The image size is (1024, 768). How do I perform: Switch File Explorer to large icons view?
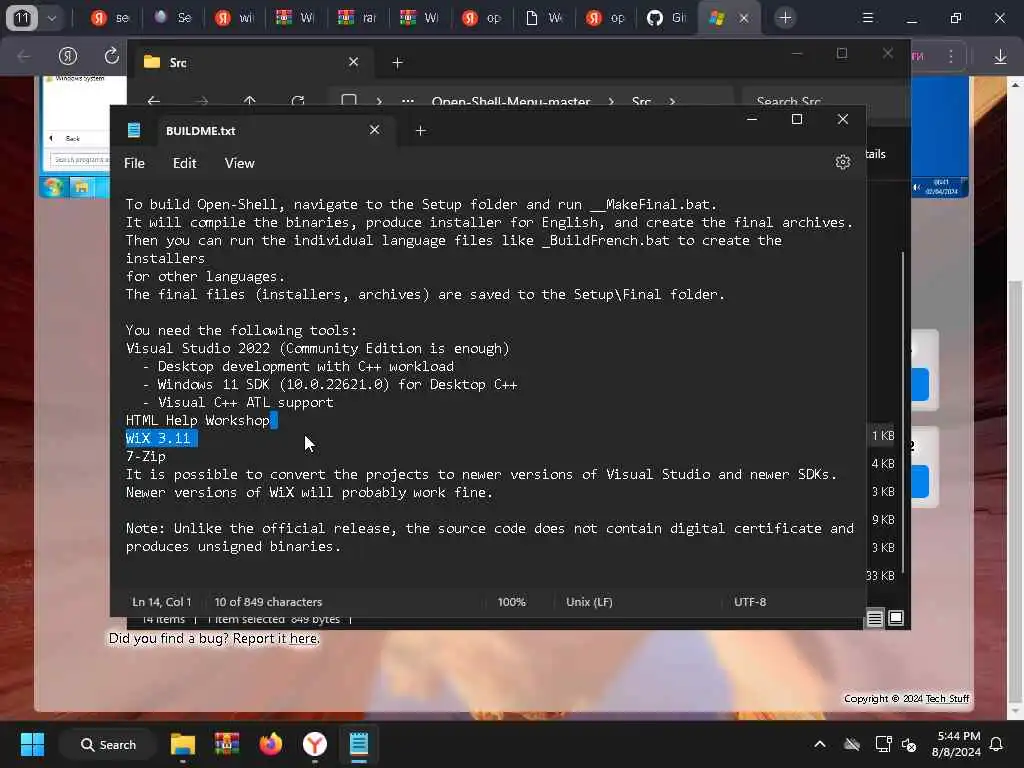(896, 618)
